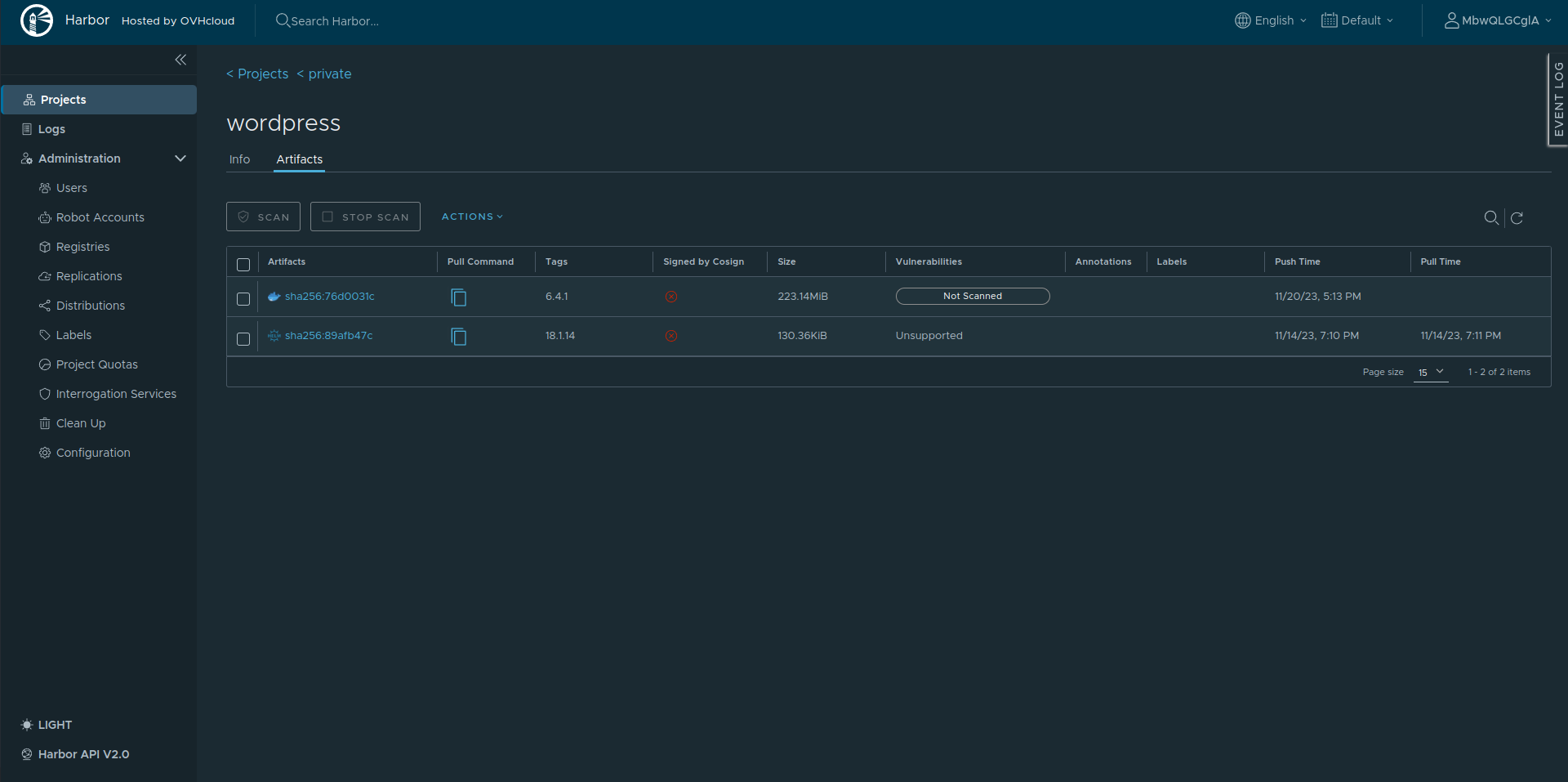Refresh the artifacts list
The width and height of the screenshot is (1568, 782).
1517,218
